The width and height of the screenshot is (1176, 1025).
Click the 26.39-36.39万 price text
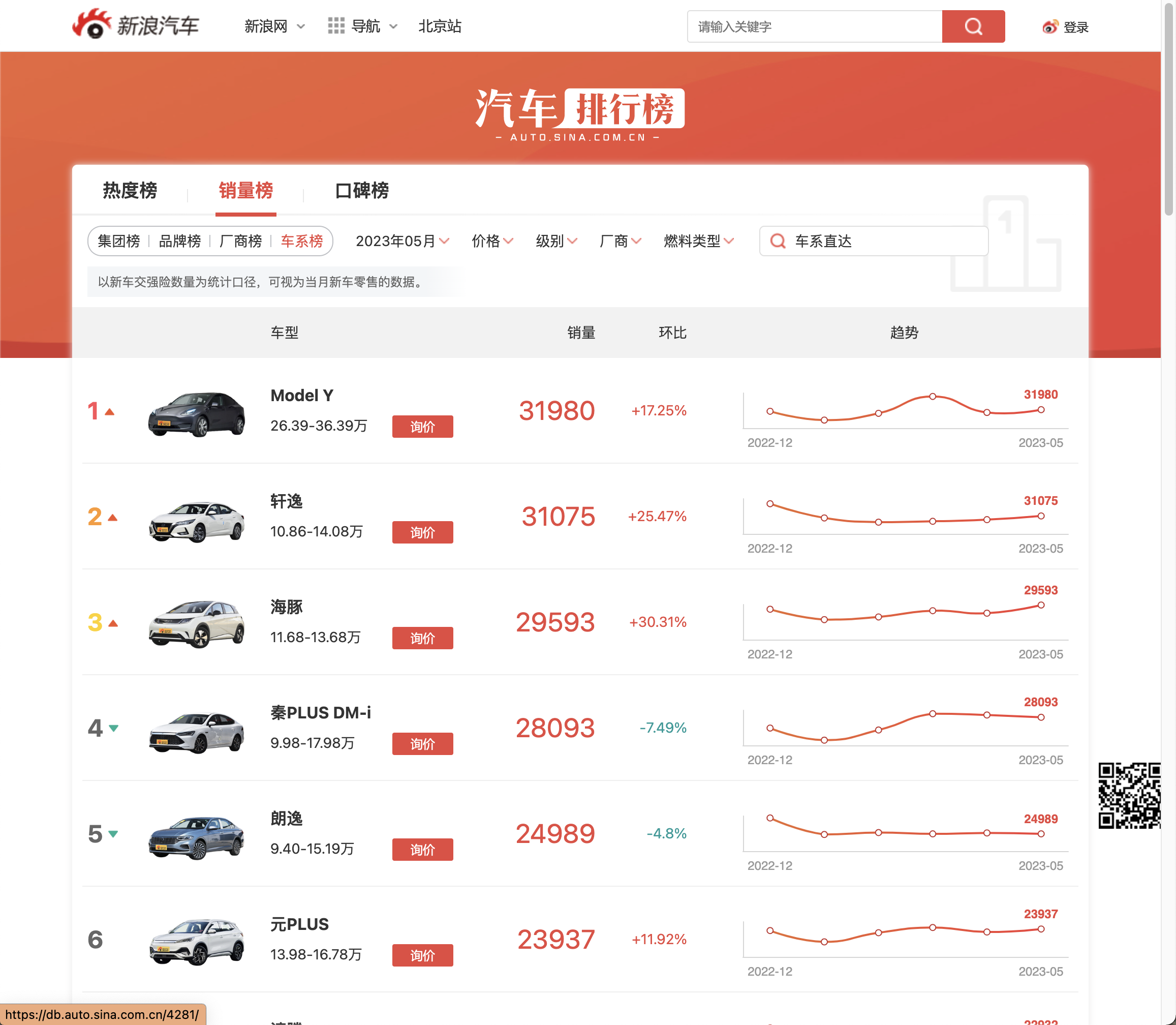pyautogui.click(x=319, y=426)
